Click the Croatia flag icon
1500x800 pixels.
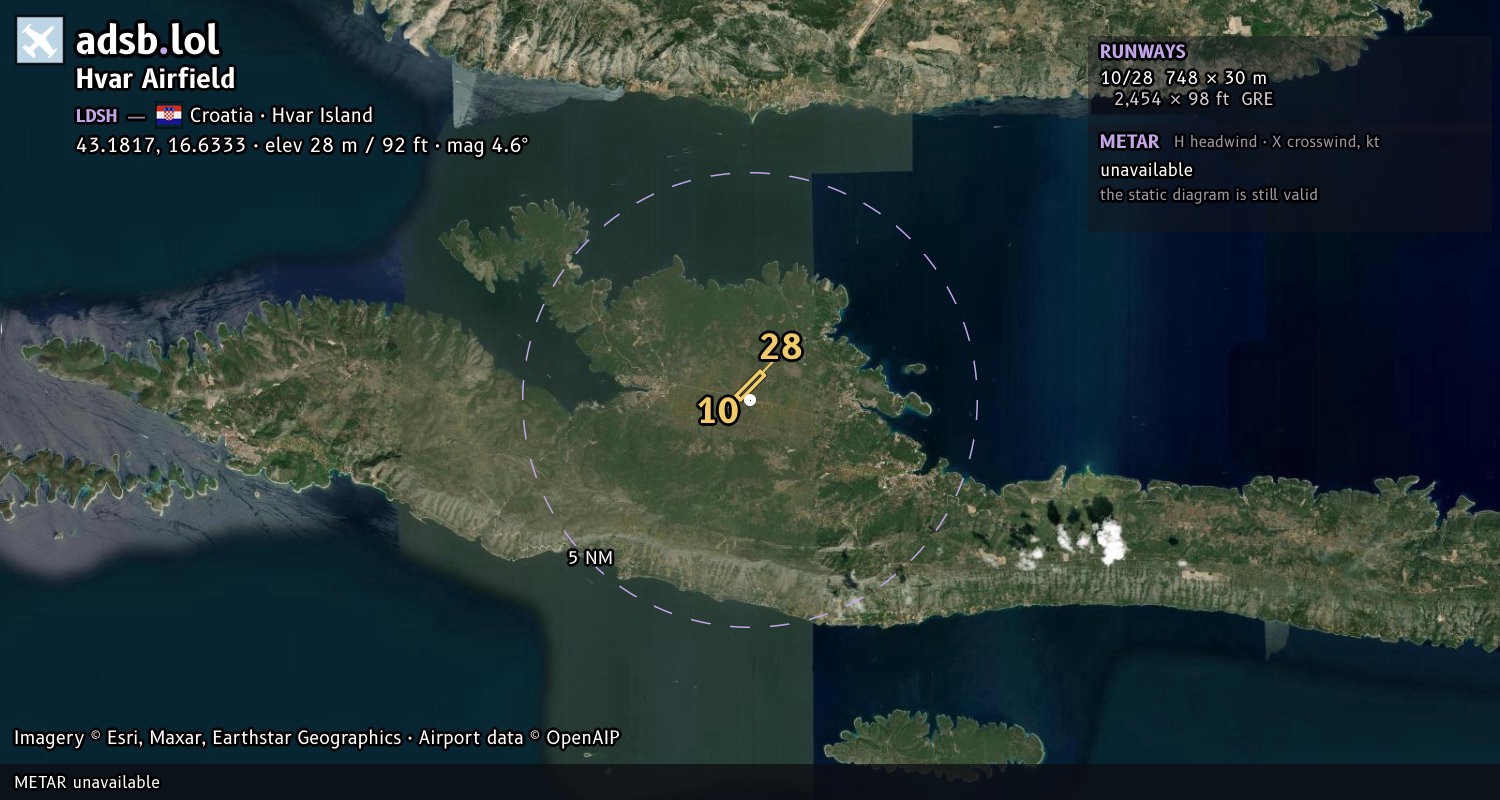(169, 115)
